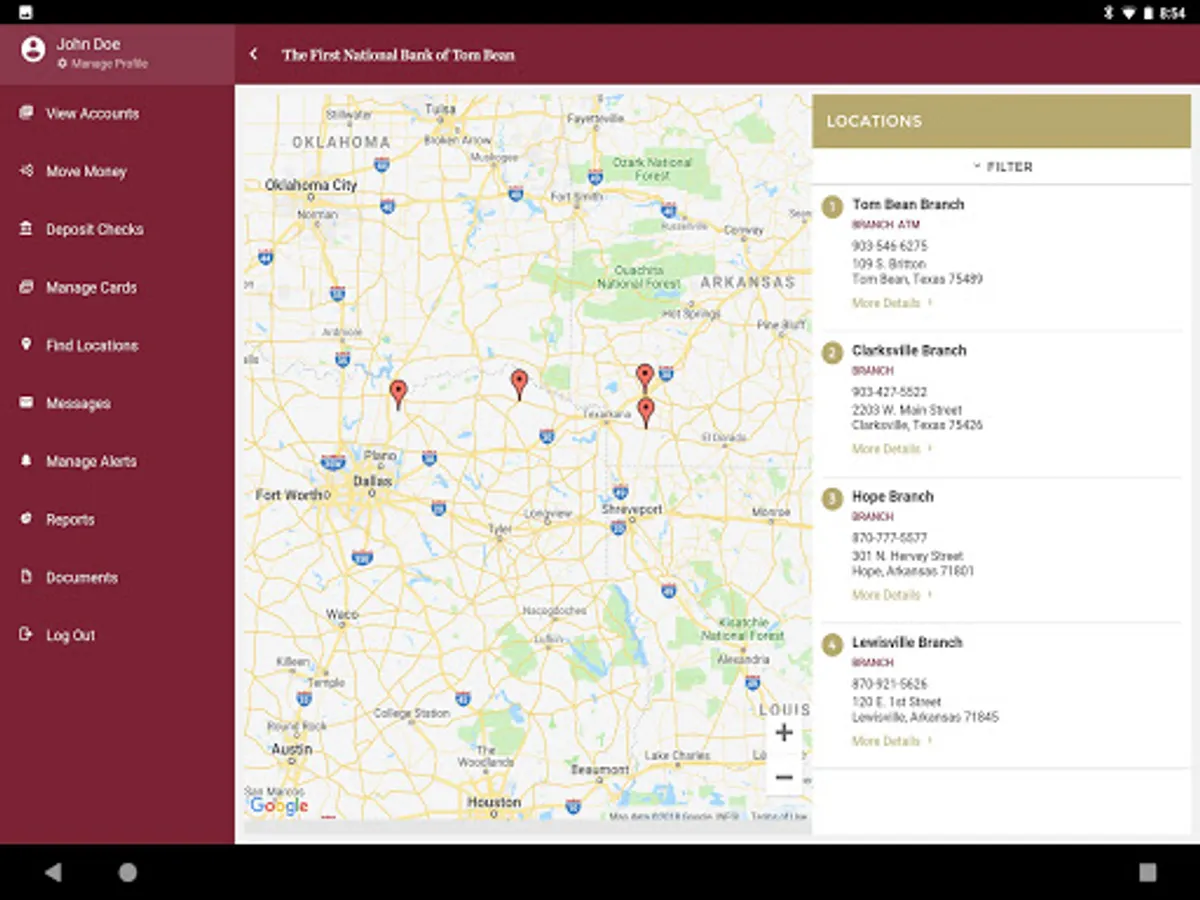Click the Clarksville Branch title
1200x900 pixels.
tap(909, 350)
